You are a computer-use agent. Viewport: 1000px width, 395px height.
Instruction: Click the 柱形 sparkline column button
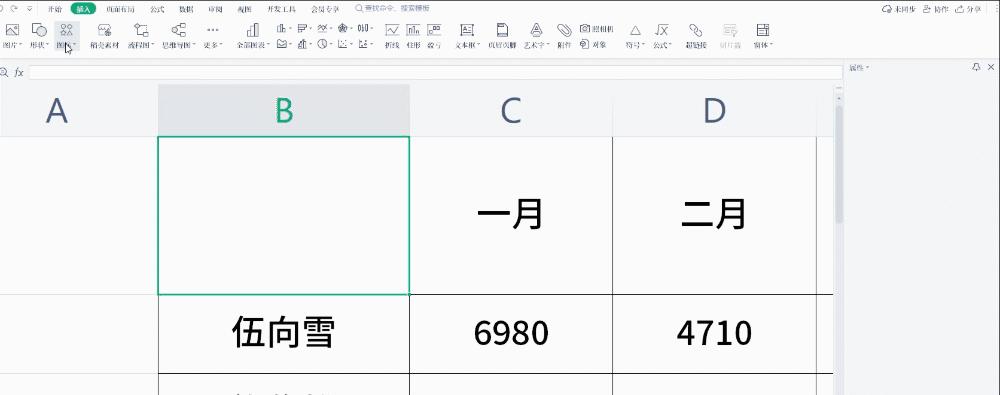tap(413, 36)
